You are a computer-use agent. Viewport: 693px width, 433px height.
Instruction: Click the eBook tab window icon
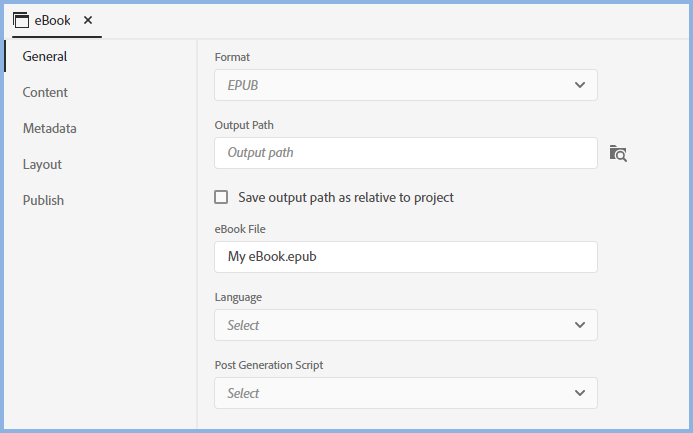click(x=20, y=20)
